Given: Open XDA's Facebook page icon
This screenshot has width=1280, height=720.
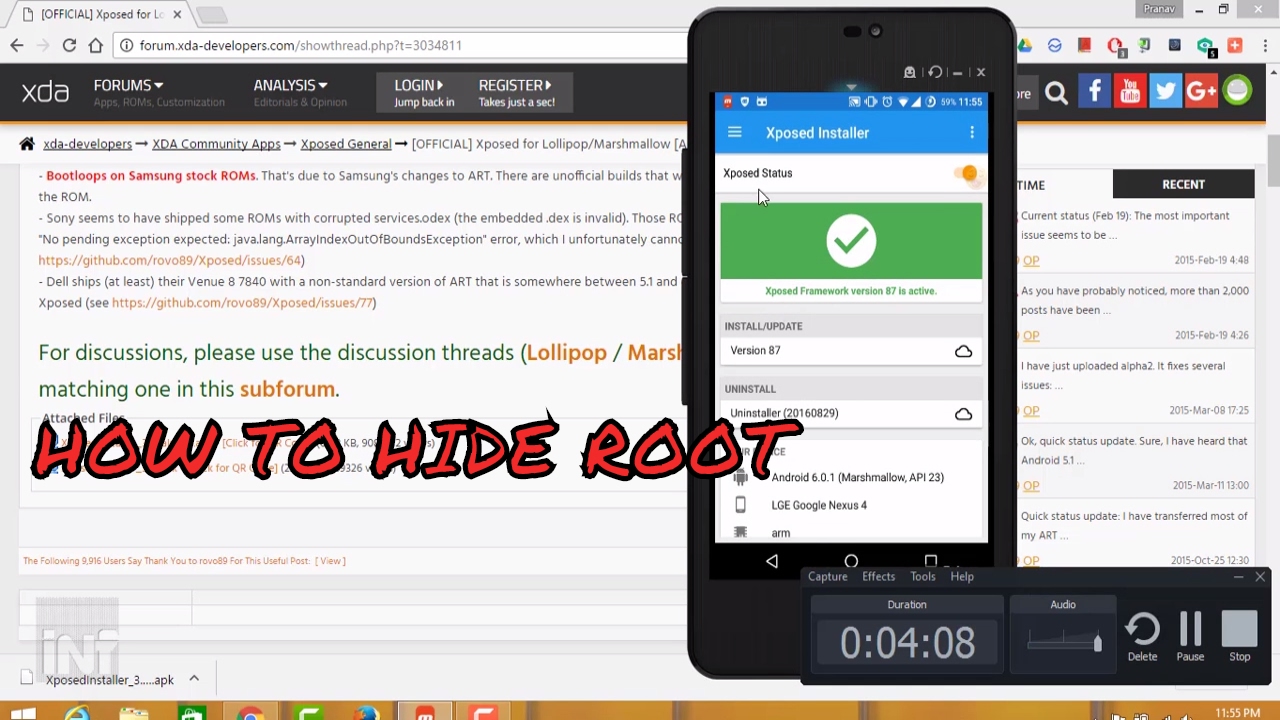Looking at the screenshot, I should pyautogui.click(x=1094, y=92).
